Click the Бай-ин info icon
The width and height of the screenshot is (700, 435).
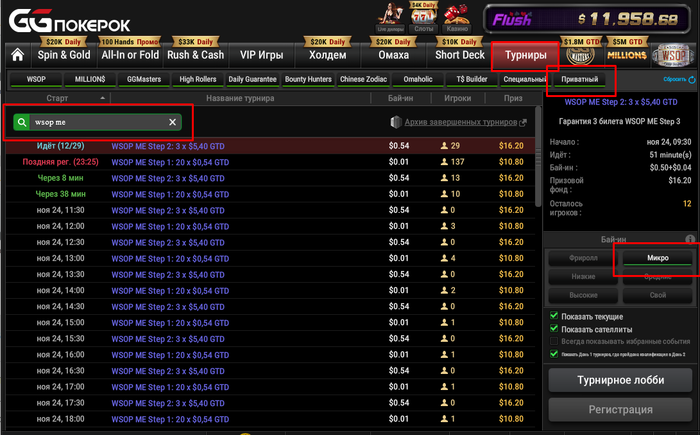(690, 239)
